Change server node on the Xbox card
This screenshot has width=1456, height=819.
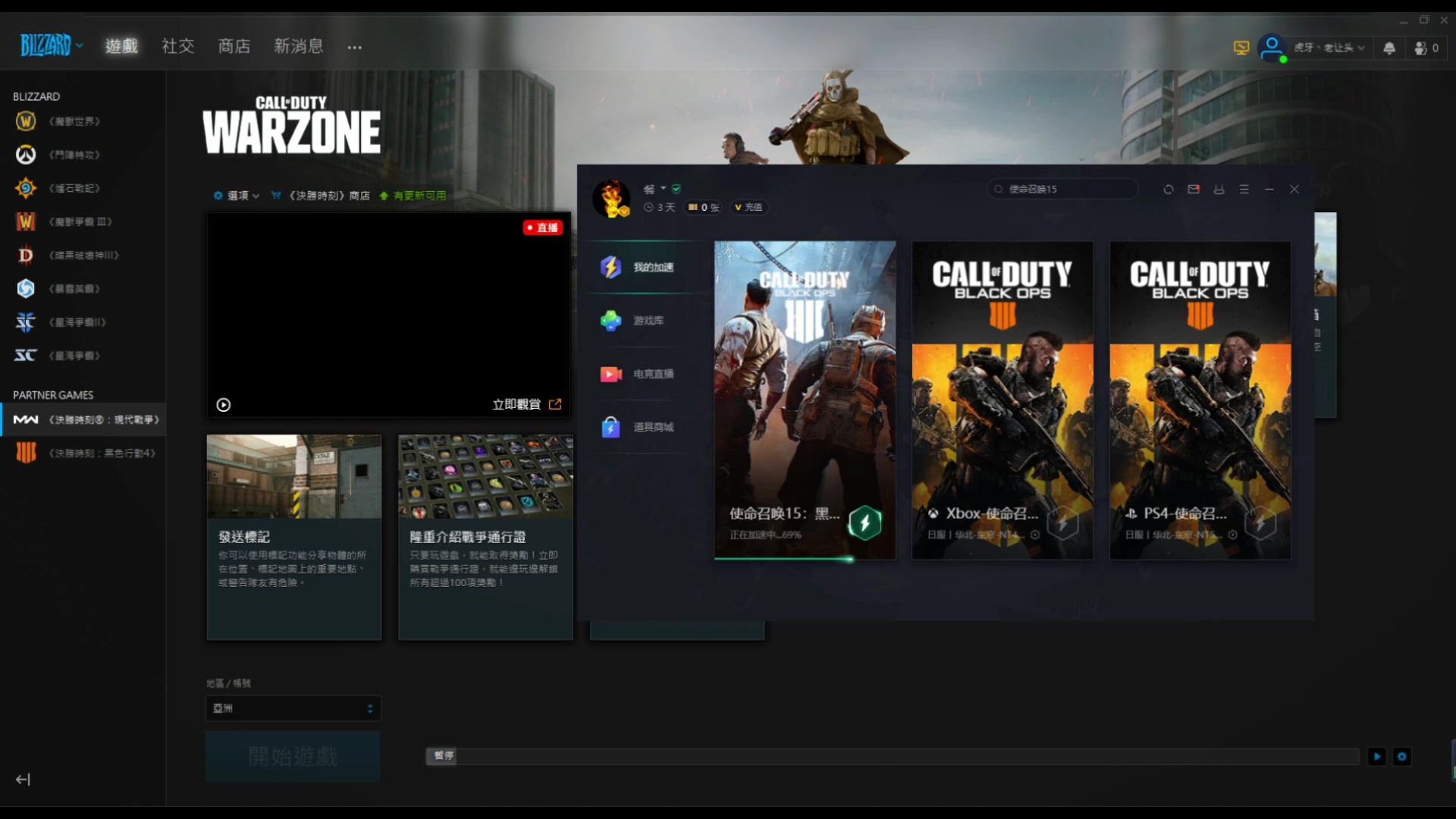click(1035, 535)
